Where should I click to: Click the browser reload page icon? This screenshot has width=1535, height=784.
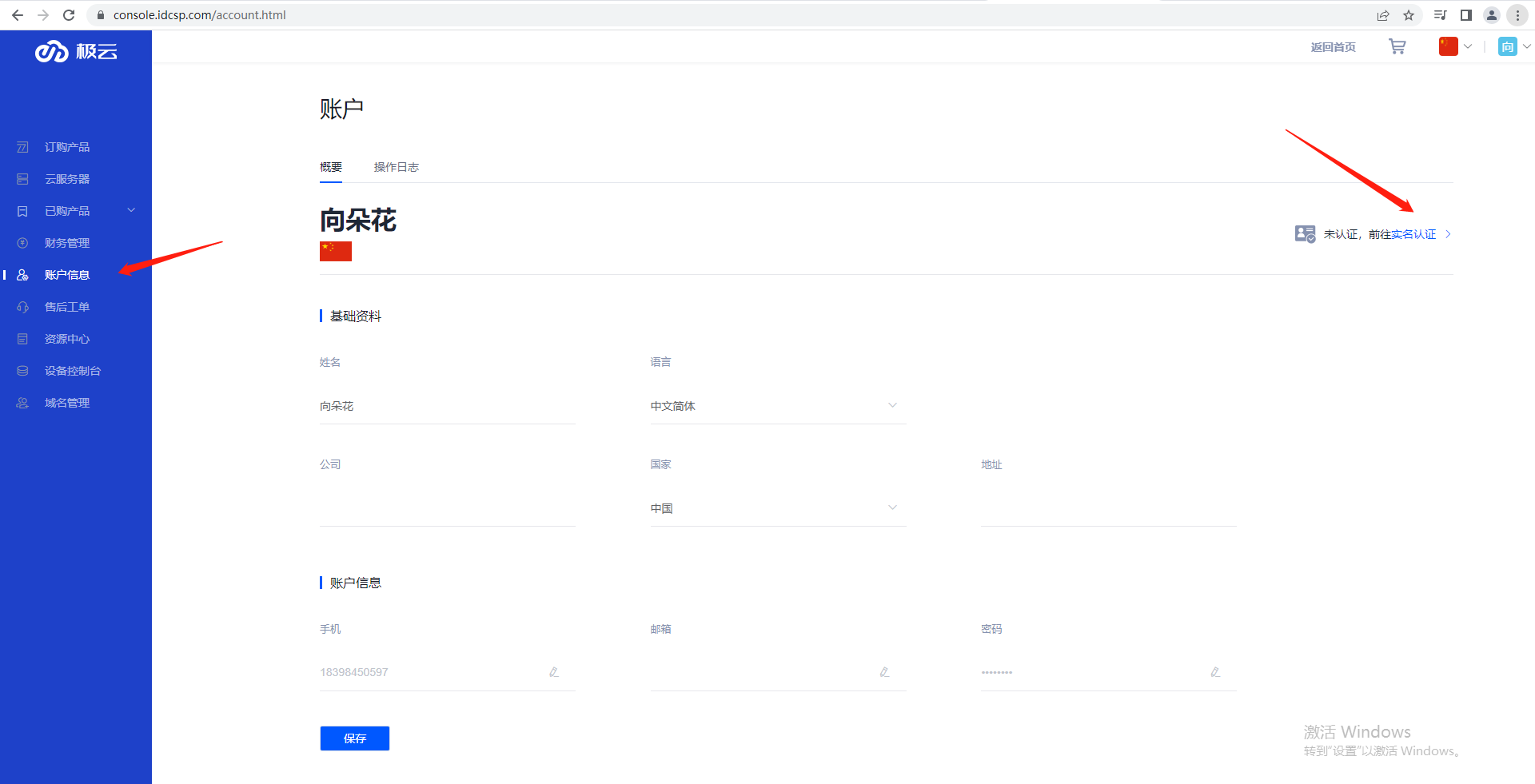69,15
